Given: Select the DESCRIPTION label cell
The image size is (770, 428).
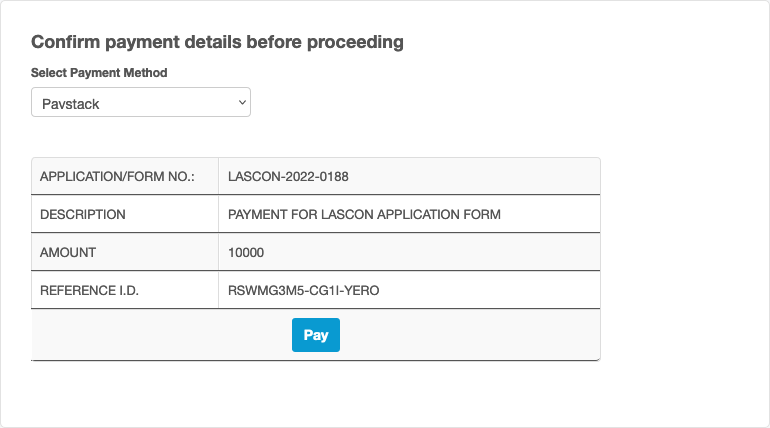Looking at the screenshot, I should [x=83, y=214].
